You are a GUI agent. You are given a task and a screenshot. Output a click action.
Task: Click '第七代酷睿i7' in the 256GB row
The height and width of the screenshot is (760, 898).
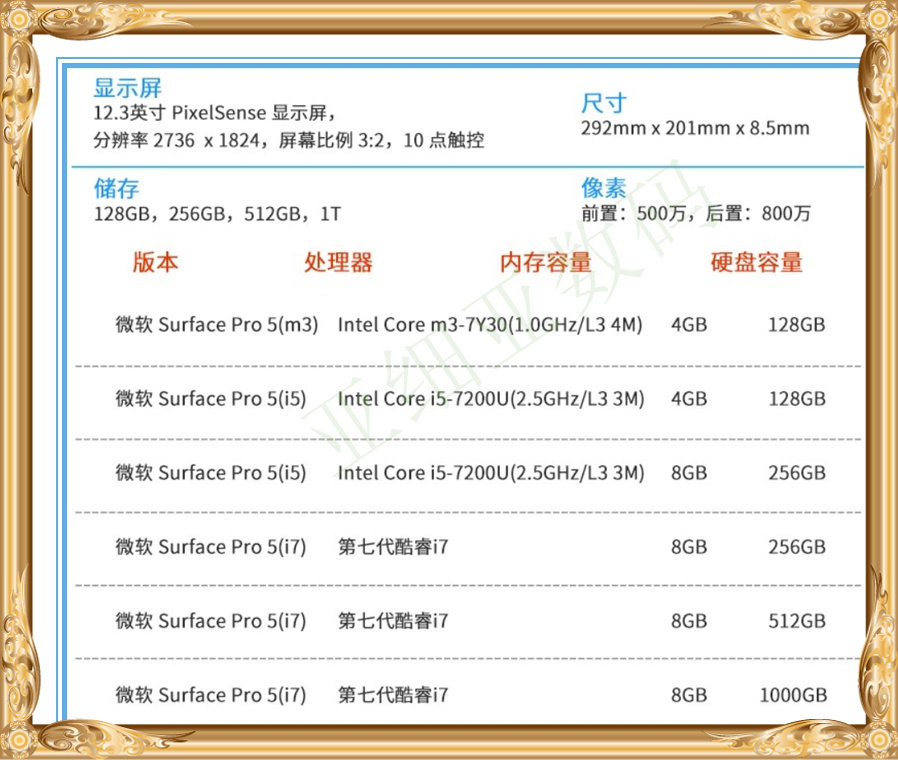coord(393,547)
